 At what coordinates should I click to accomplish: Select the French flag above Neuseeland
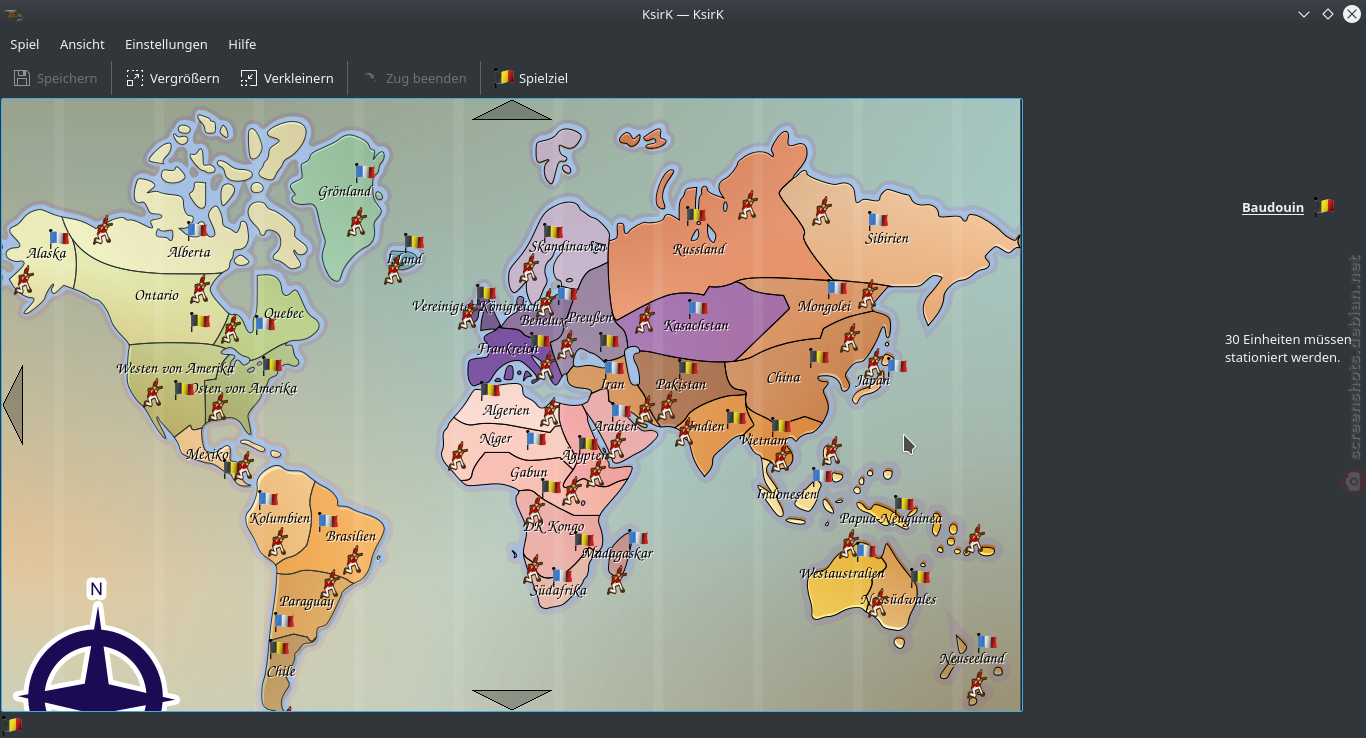[986, 641]
